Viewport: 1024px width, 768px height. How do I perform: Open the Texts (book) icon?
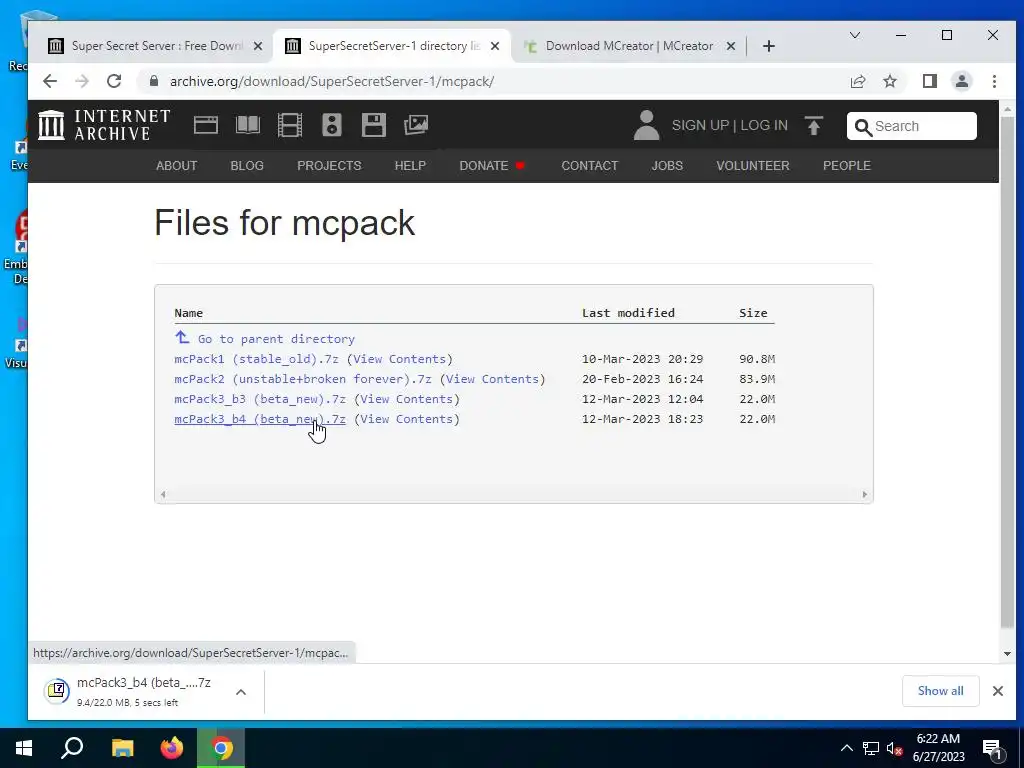(248, 125)
